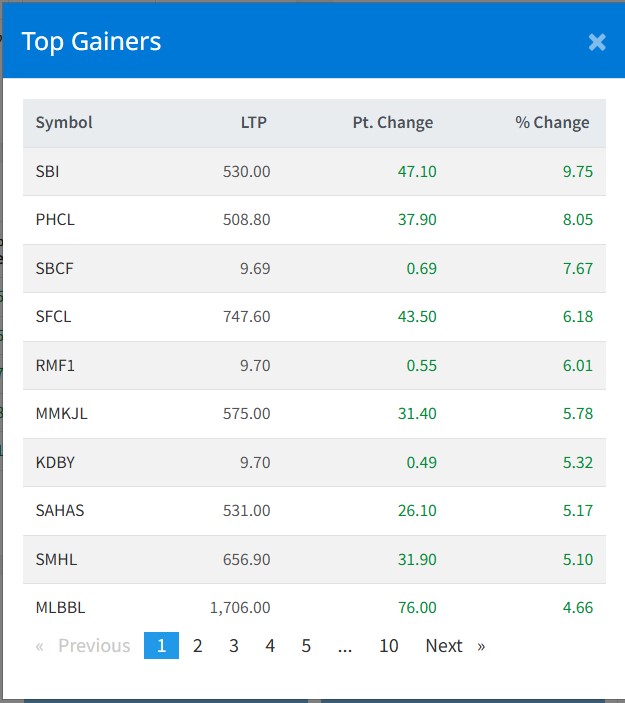Image resolution: width=625 pixels, height=703 pixels.
Task: Close the Top Gainers dialog
Action: click(597, 42)
